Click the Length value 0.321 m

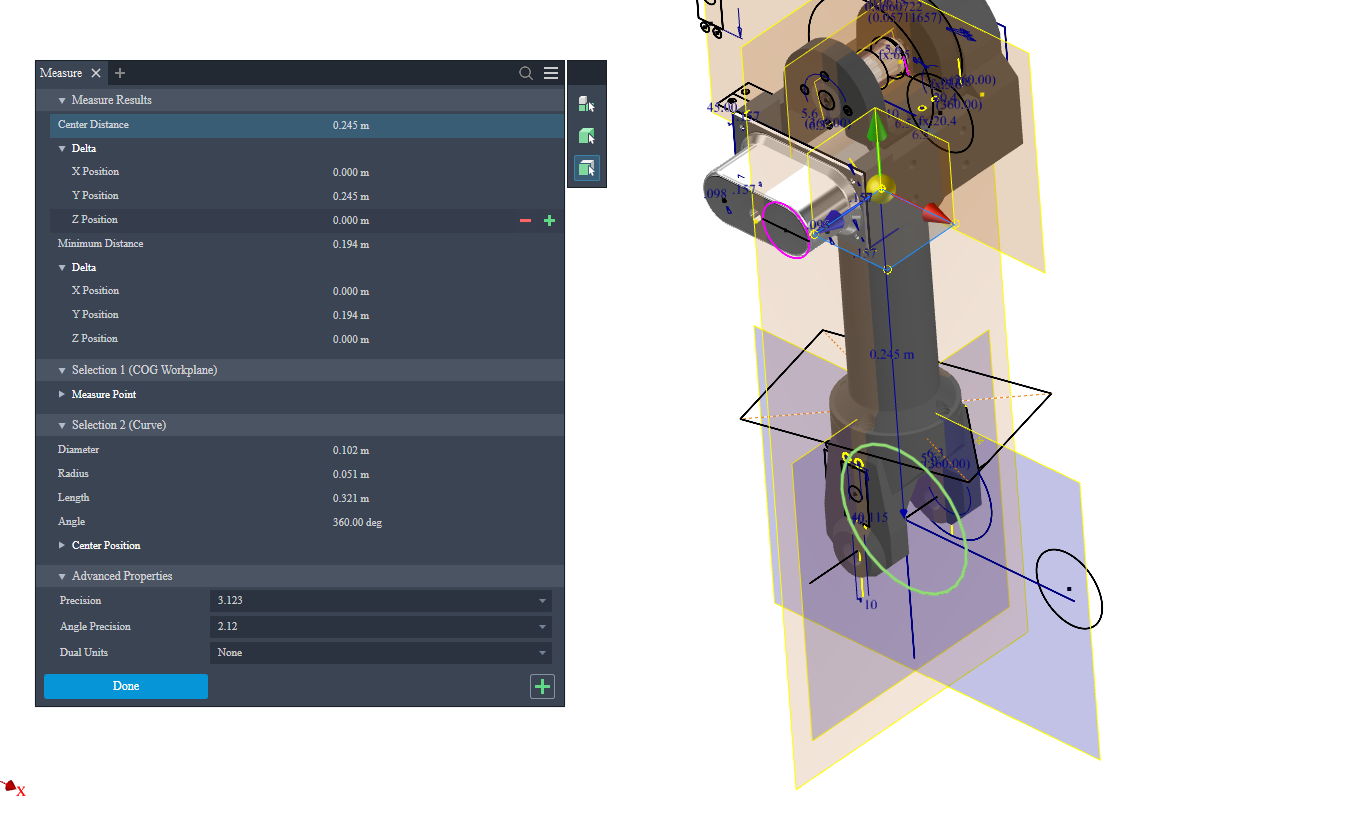pos(351,498)
